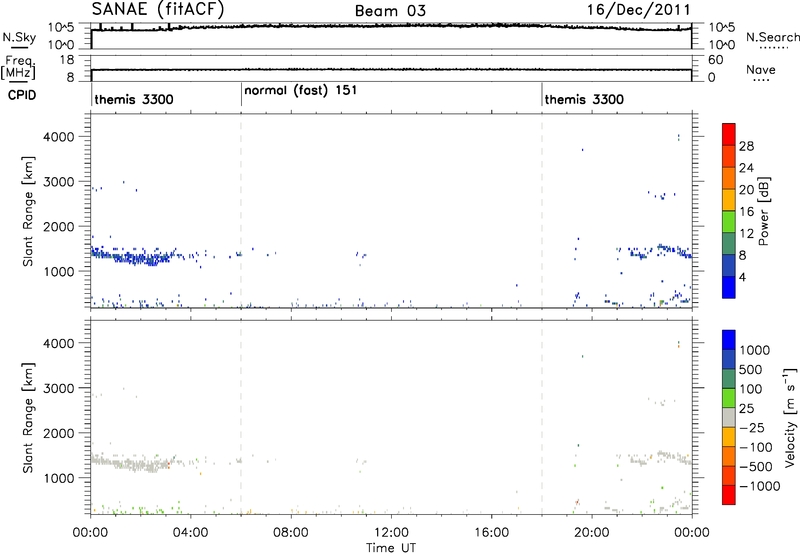Pick the yellow 16–20 dB Power colorbar segment
Screen dimensions: 800x554
pos(729,200)
